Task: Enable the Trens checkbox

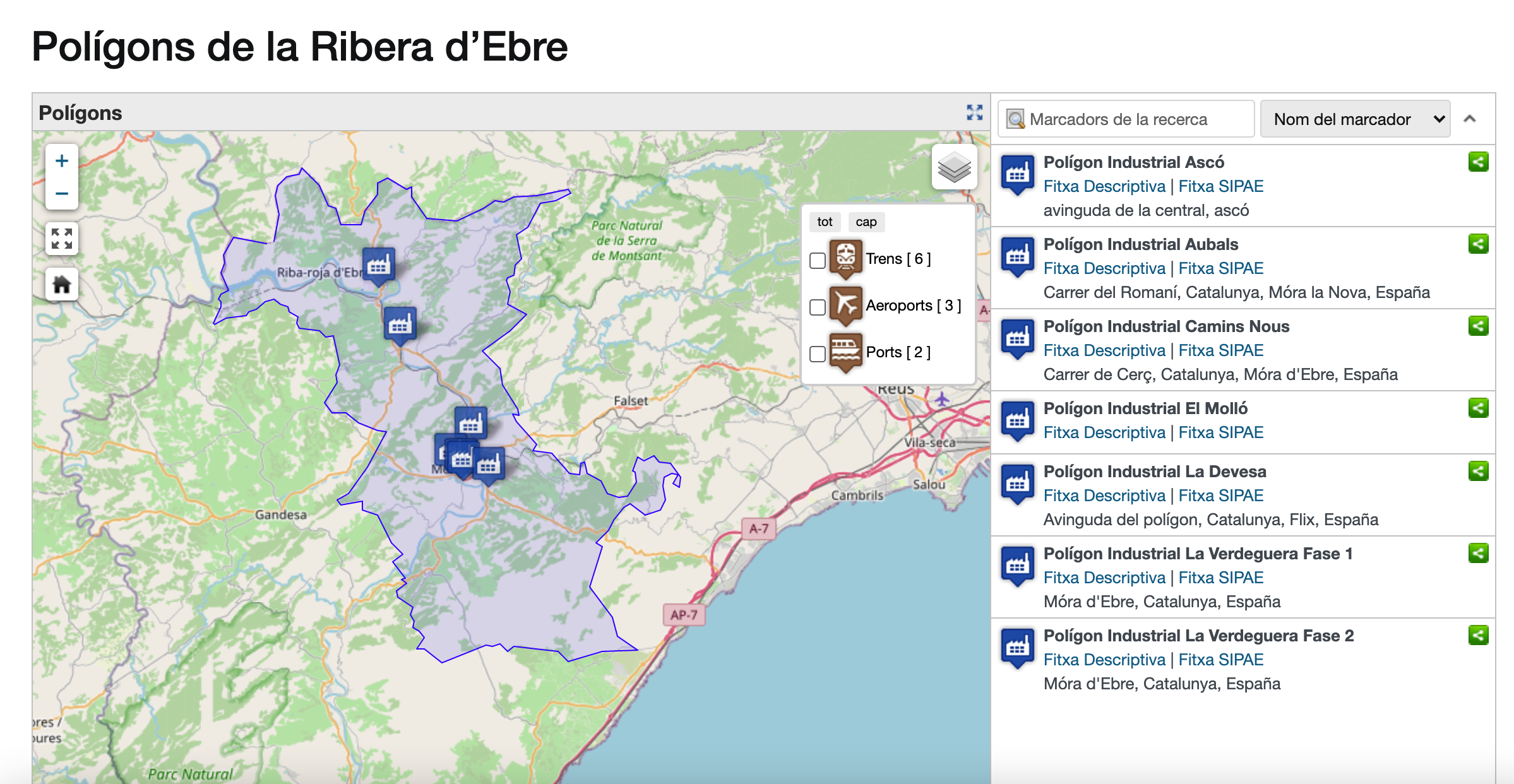Action: [818, 260]
